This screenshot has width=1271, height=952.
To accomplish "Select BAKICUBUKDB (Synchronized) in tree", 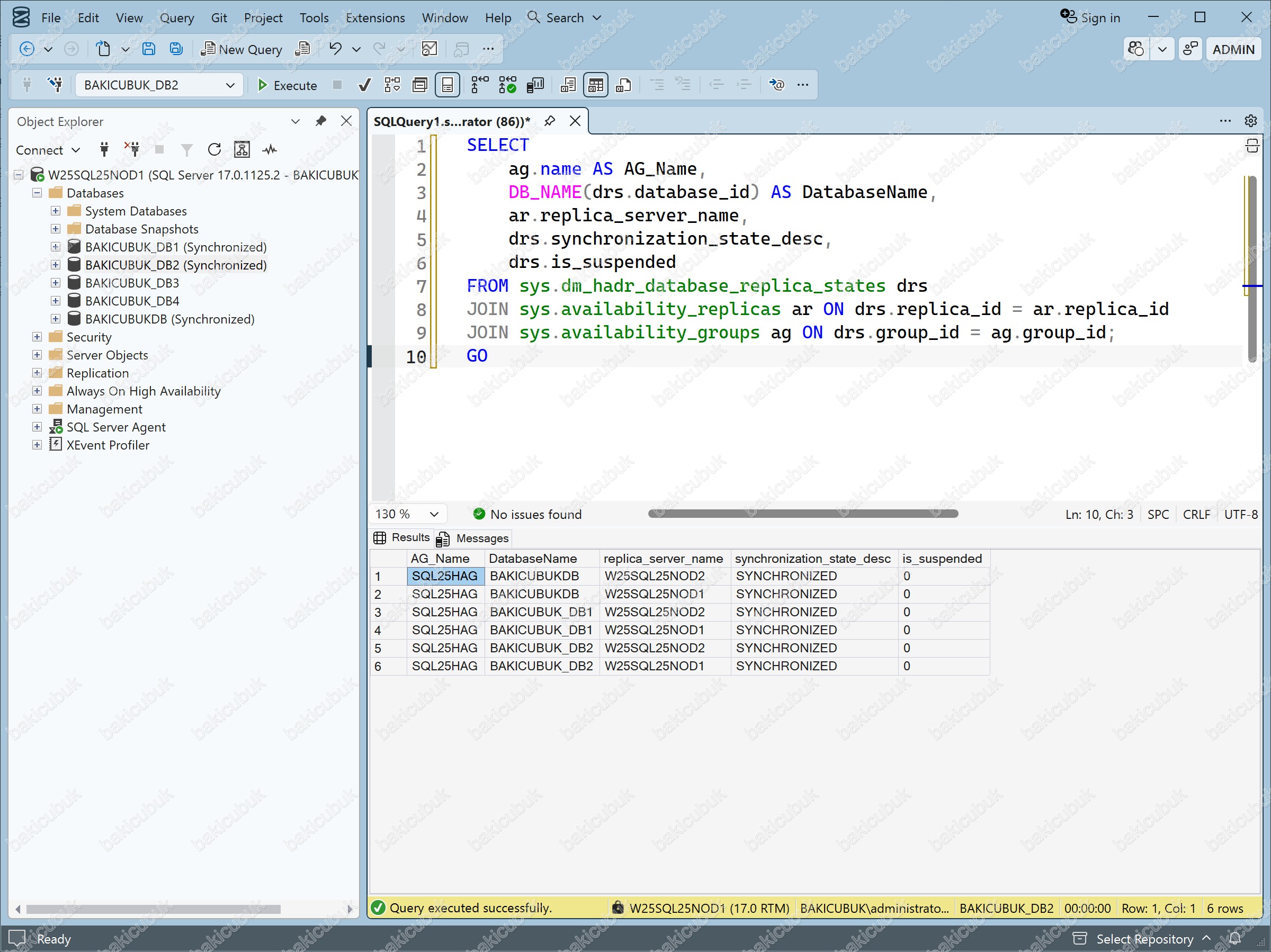I will 169,319.
